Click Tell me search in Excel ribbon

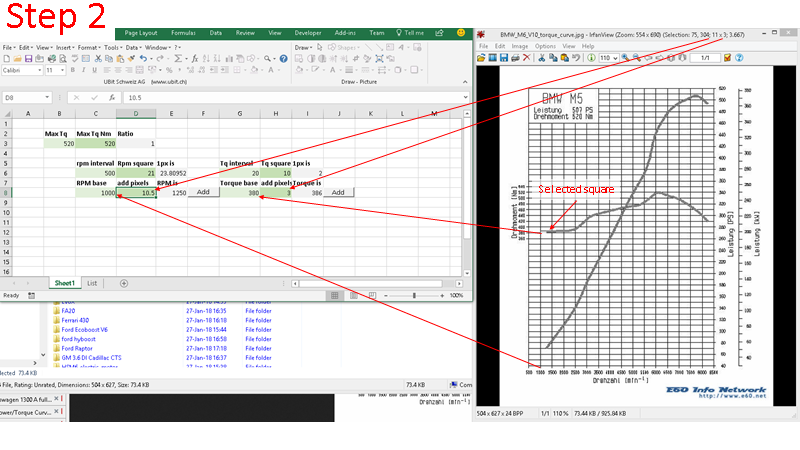tap(410, 33)
